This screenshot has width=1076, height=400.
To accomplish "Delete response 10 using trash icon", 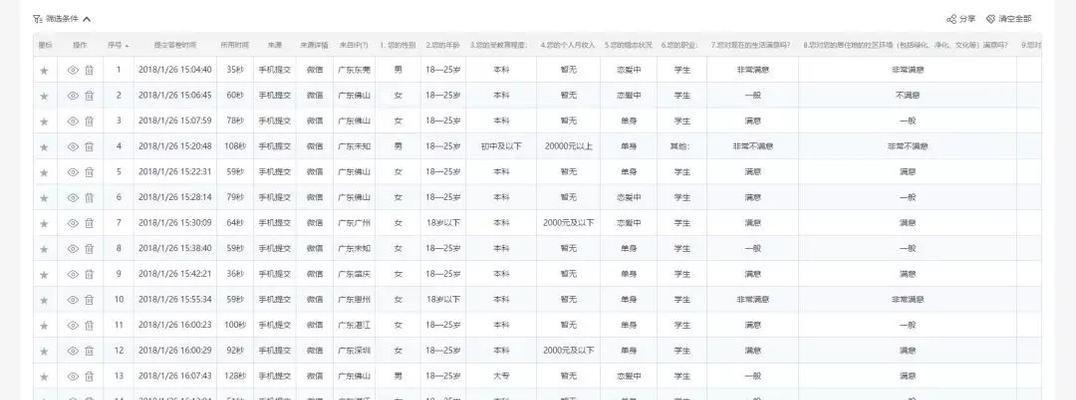I will click(89, 300).
